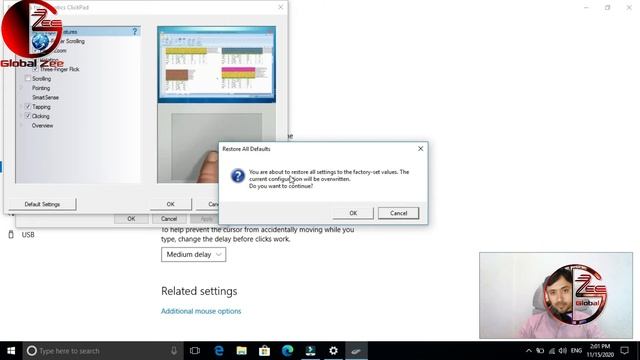This screenshot has height=360, width=640.
Task: Select Overview in the settings tree
Action: 42,126
